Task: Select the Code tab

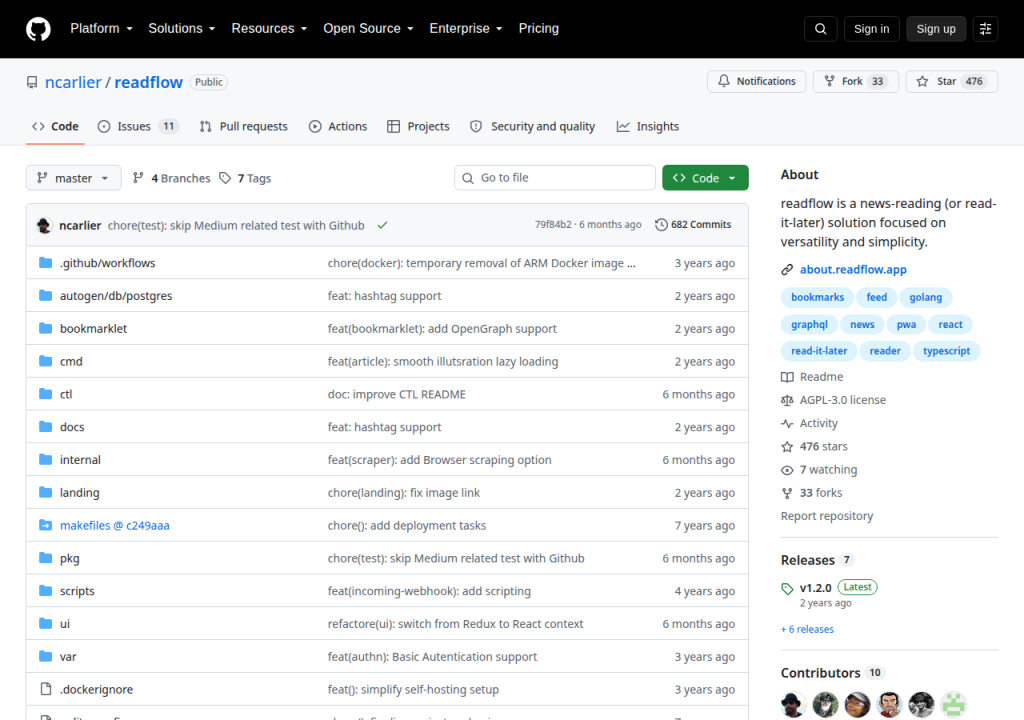Action: (x=56, y=127)
